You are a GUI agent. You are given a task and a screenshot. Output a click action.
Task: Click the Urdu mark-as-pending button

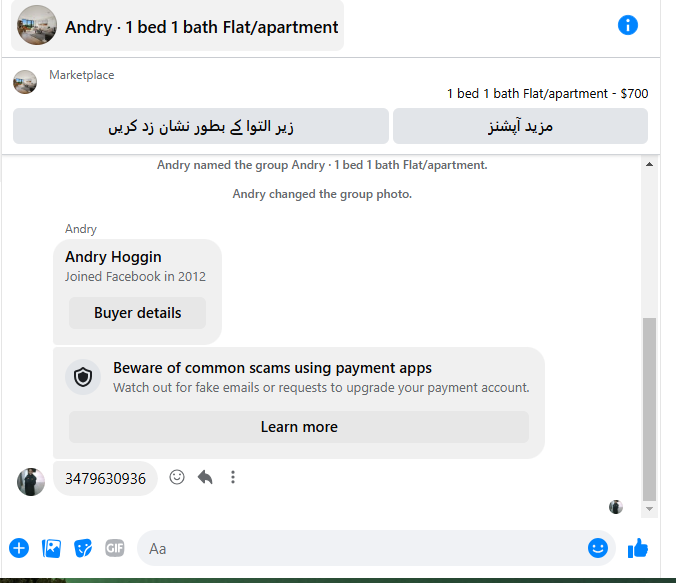pos(201,126)
